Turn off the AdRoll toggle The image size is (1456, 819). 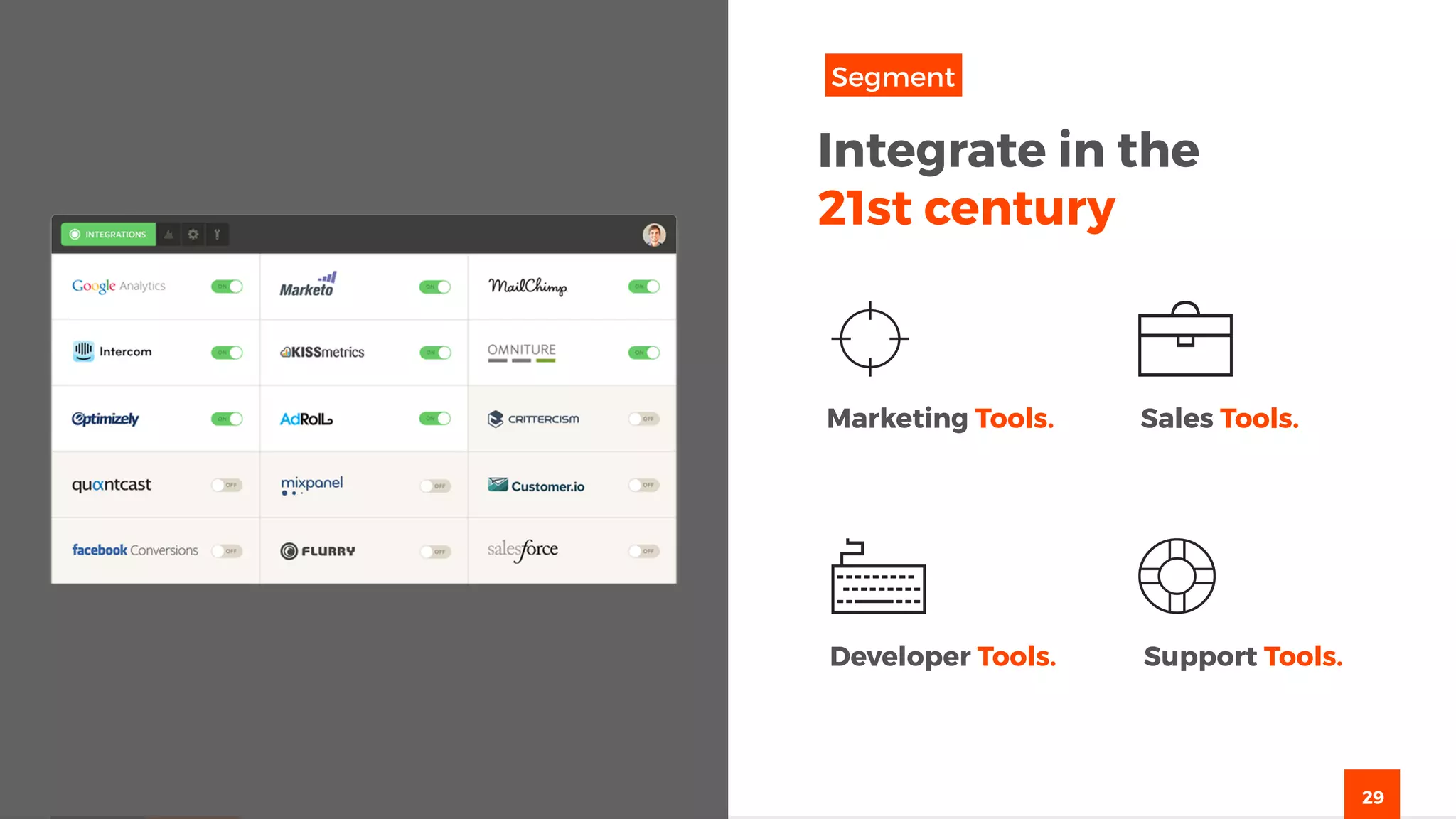click(x=435, y=419)
